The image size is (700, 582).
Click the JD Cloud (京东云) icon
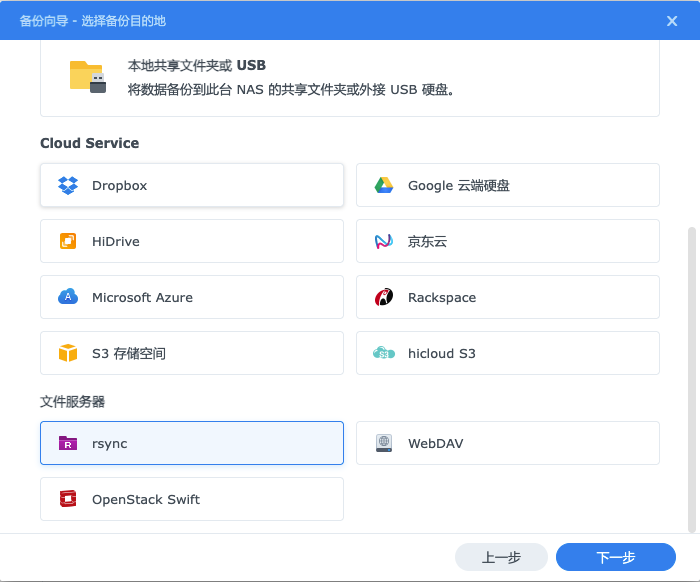click(384, 241)
